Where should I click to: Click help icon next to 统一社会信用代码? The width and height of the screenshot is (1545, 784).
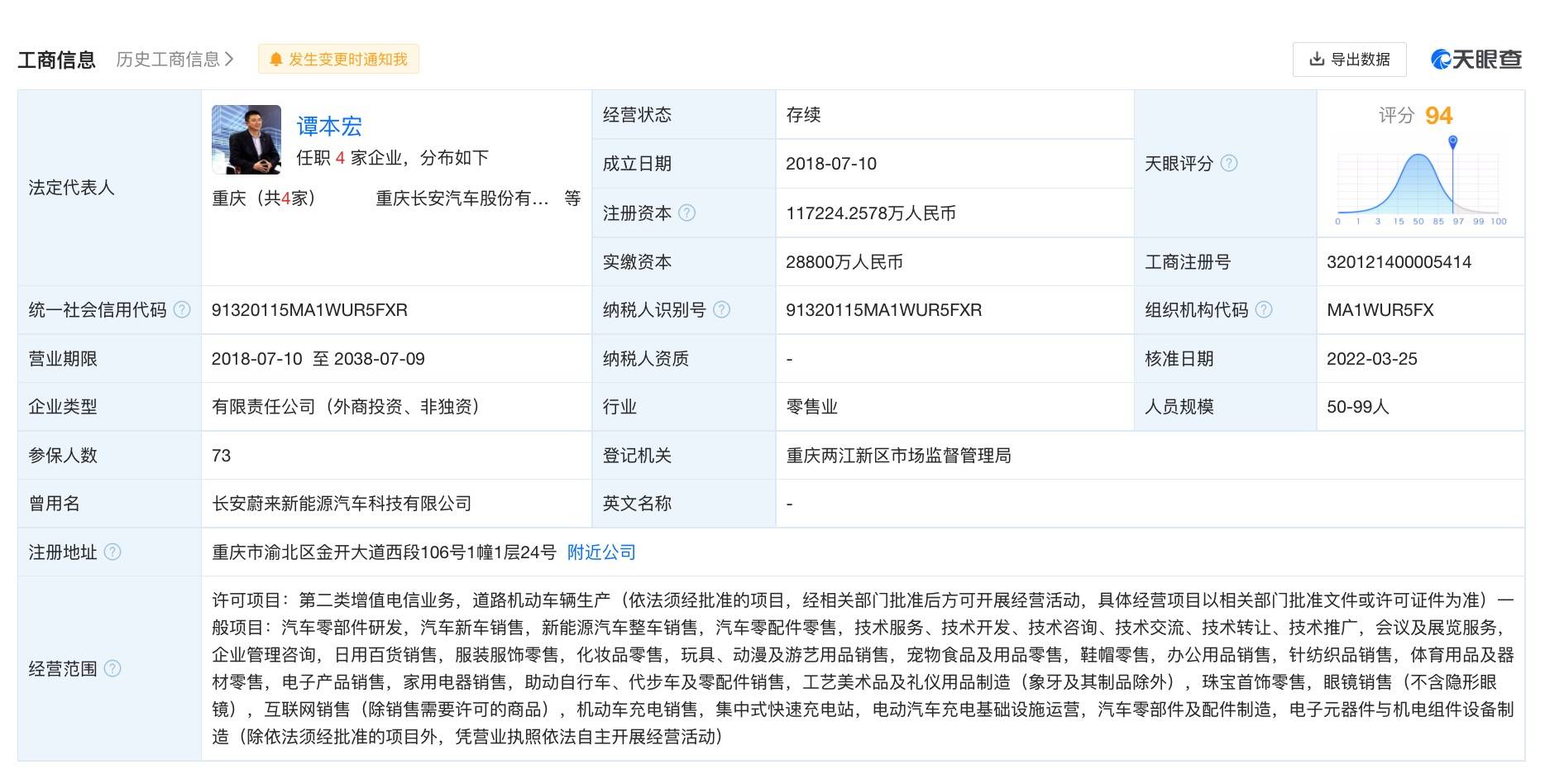pyautogui.click(x=182, y=309)
